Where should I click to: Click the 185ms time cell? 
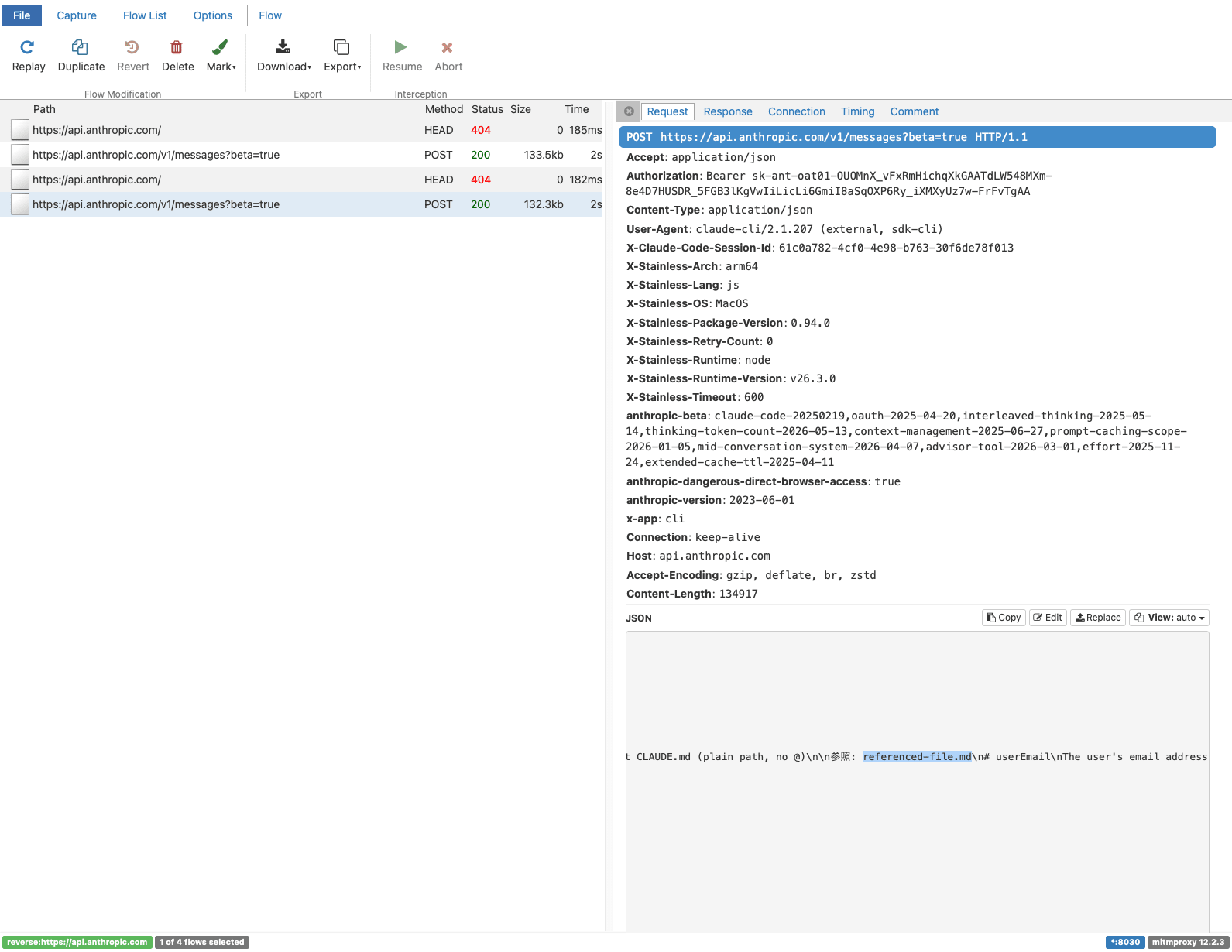point(585,130)
